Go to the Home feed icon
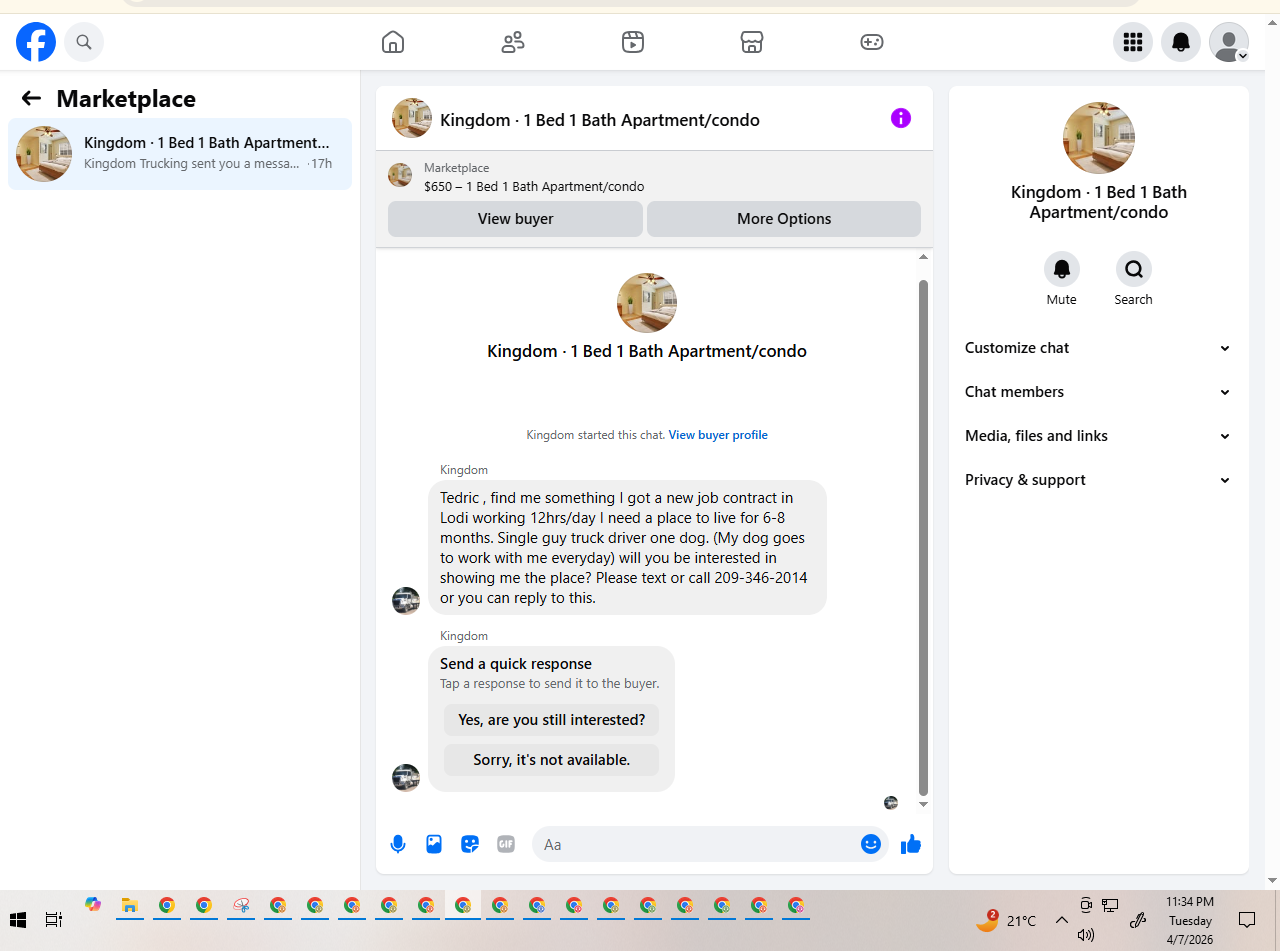1280x951 pixels. tap(393, 42)
